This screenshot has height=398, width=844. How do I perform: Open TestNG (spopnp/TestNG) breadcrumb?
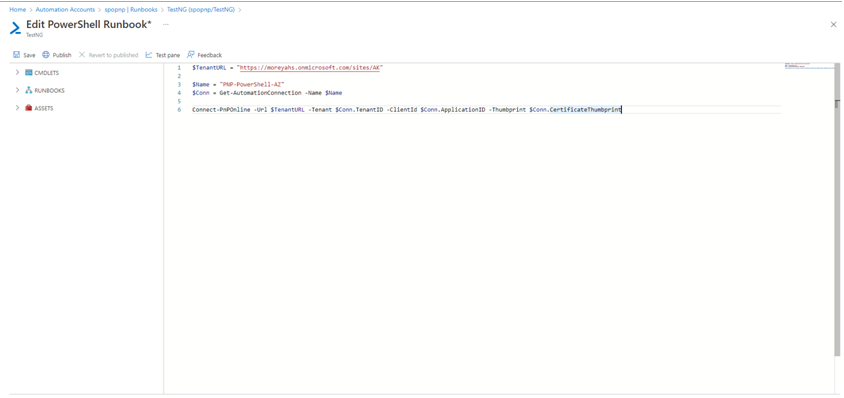click(201, 10)
